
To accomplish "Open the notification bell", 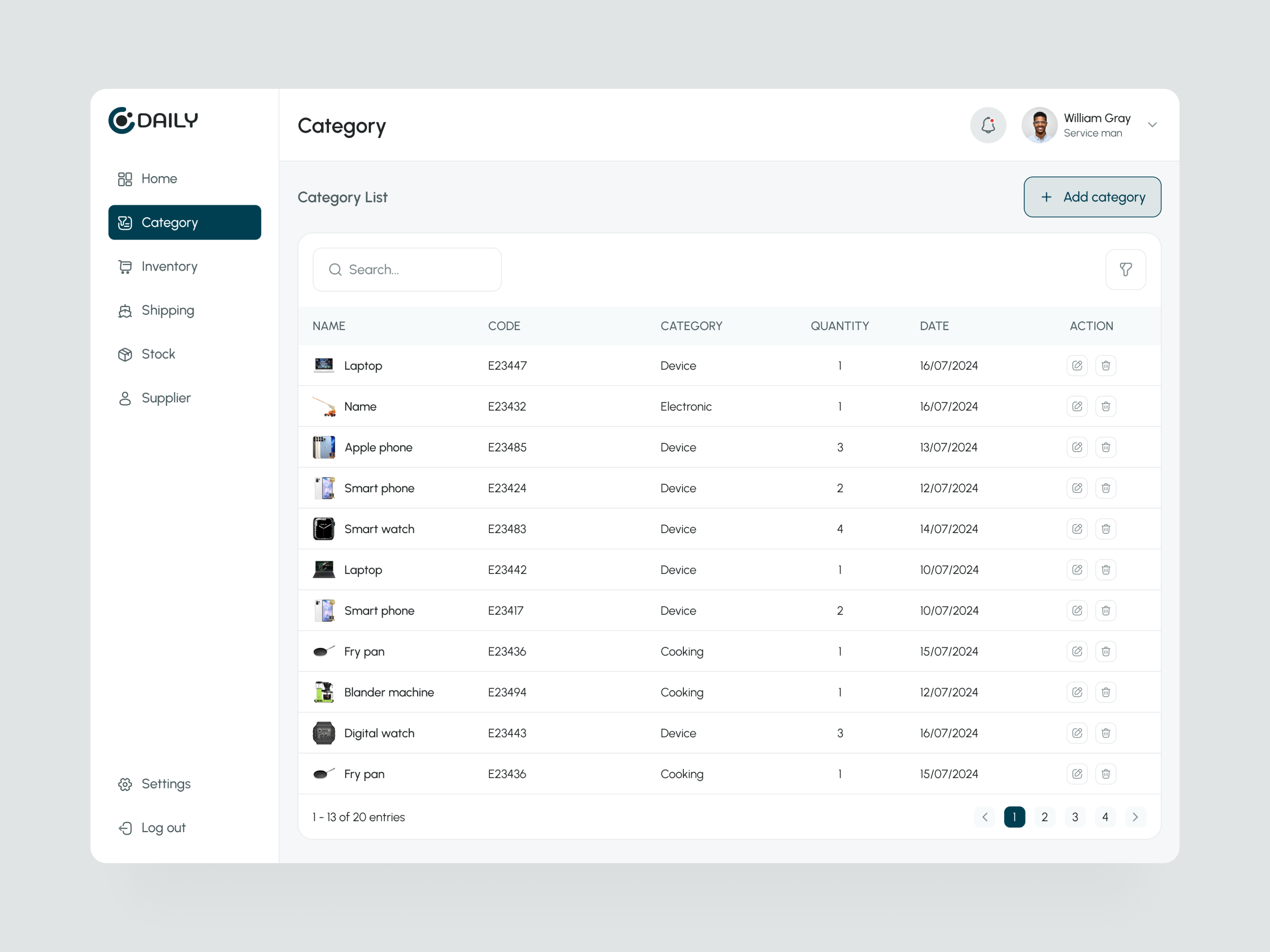I will click(x=988, y=125).
